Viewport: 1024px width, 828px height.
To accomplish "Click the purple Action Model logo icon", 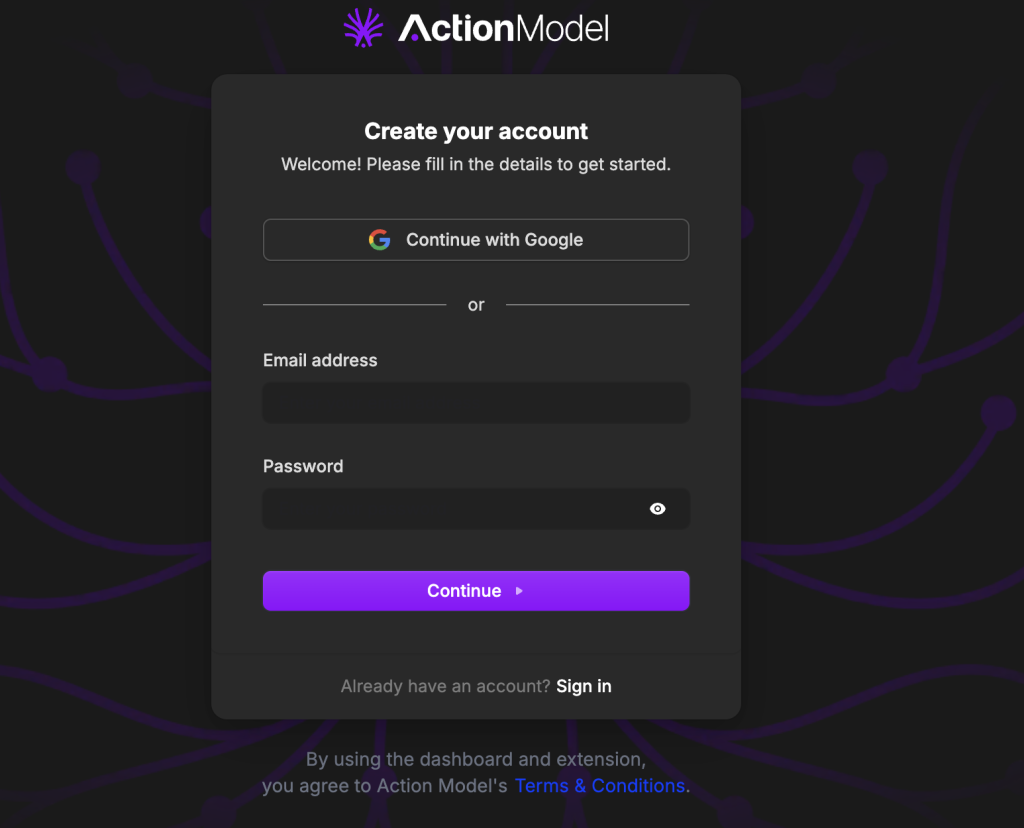I will [364, 27].
